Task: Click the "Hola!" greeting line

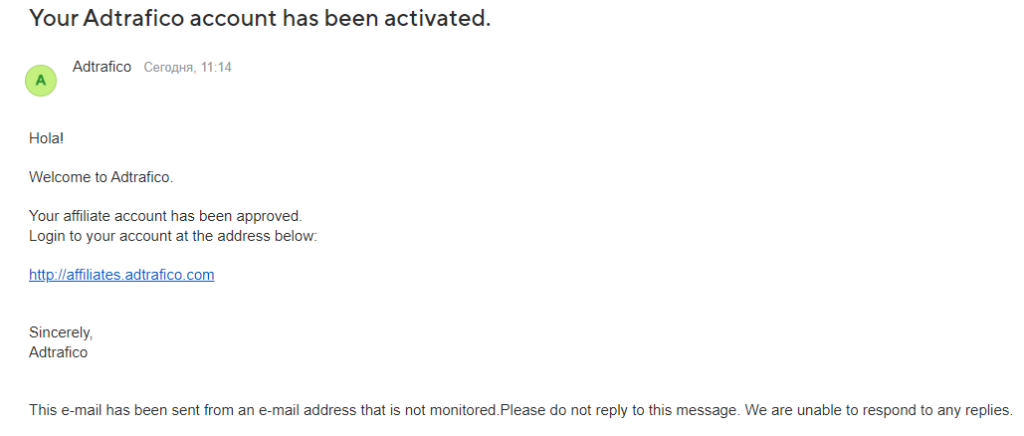Action: pyautogui.click(x=46, y=138)
